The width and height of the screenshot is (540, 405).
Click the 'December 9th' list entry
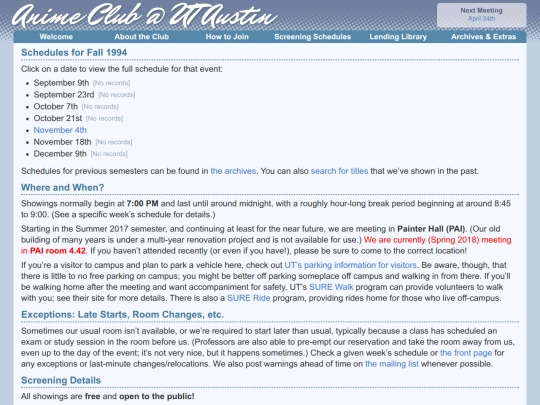point(60,154)
